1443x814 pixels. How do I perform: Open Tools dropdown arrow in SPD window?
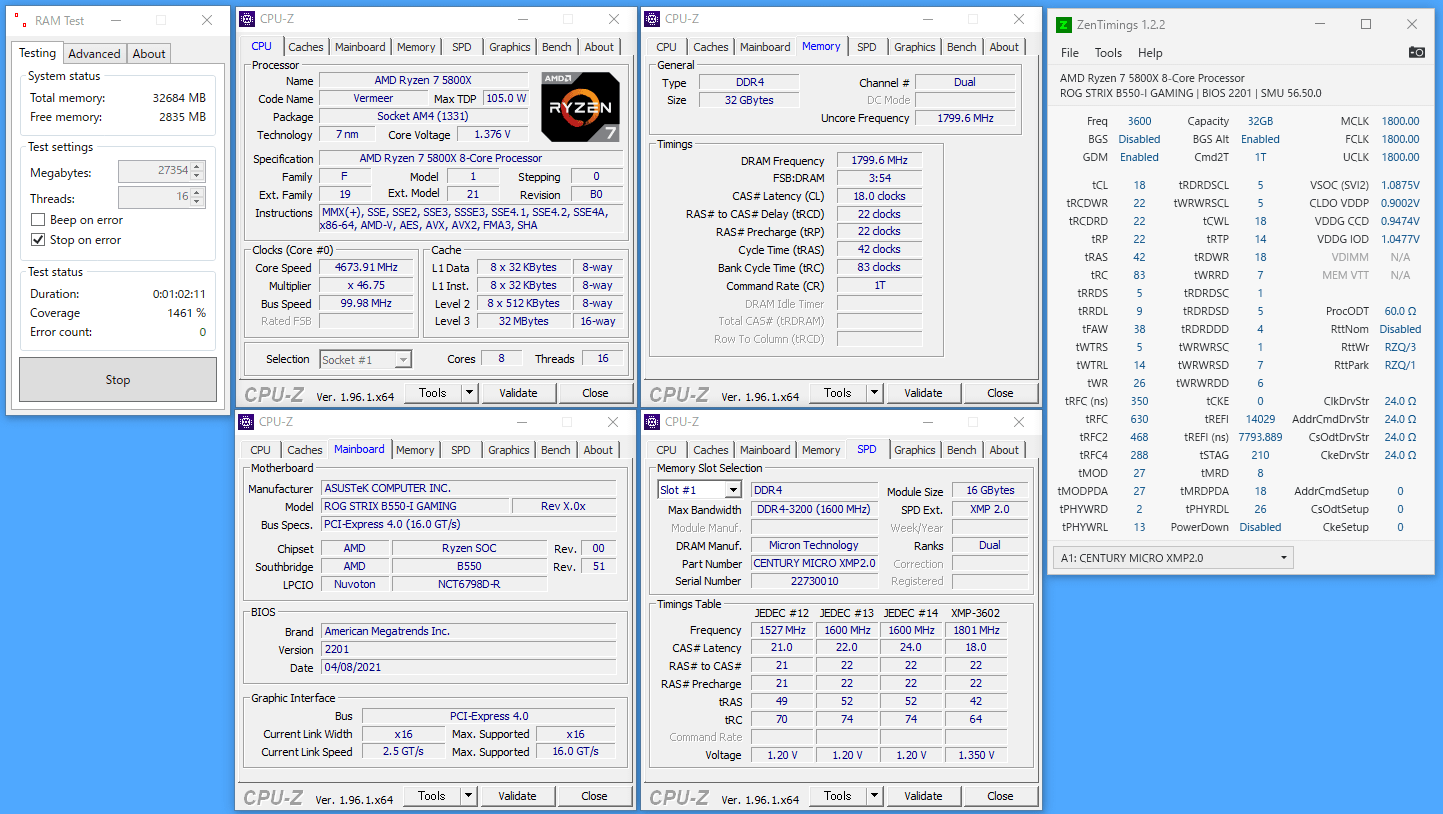click(x=873, y=796)
